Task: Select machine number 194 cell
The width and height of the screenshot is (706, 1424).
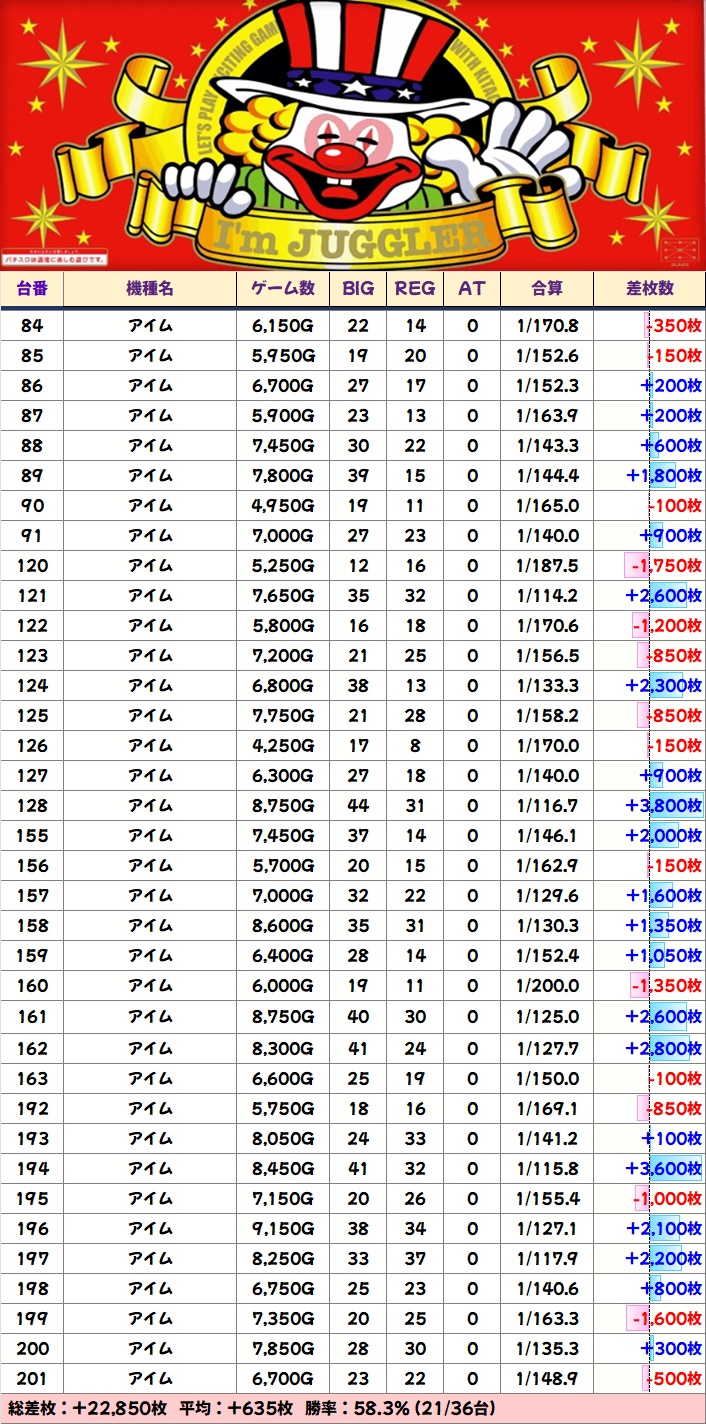Action: pos(32,1168)
